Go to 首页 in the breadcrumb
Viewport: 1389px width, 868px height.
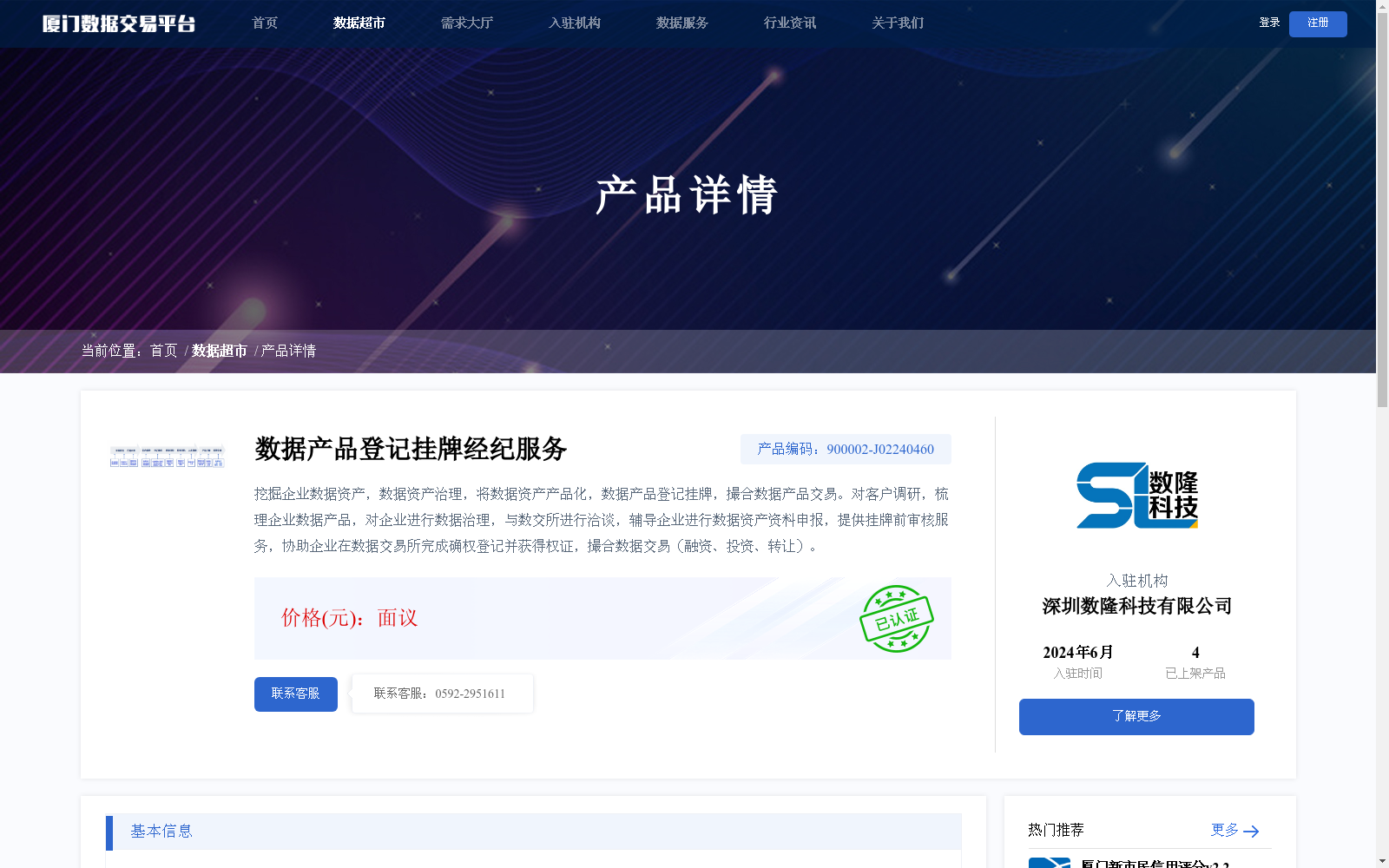click(x=163, y=351)
